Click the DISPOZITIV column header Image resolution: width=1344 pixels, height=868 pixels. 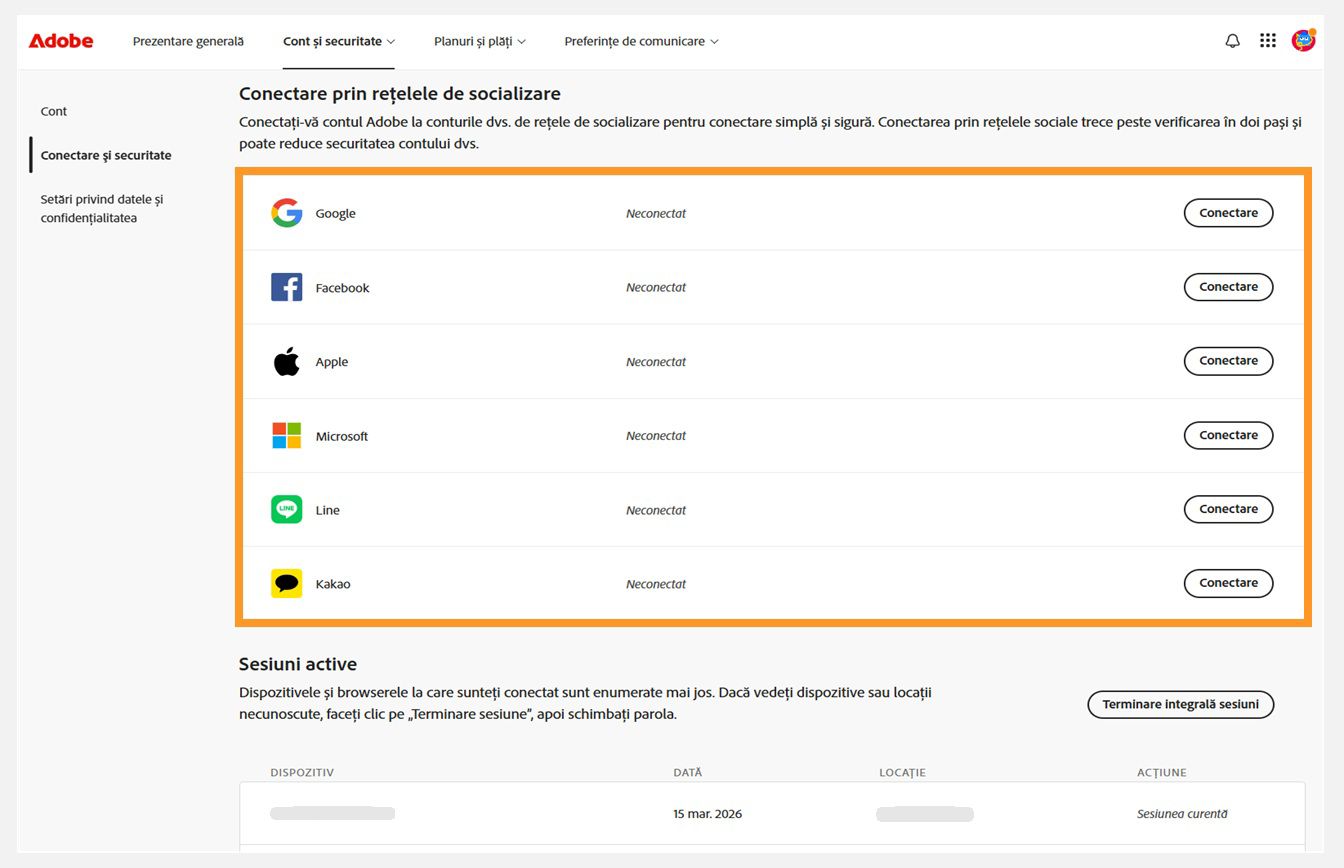(x=302, y=772)
